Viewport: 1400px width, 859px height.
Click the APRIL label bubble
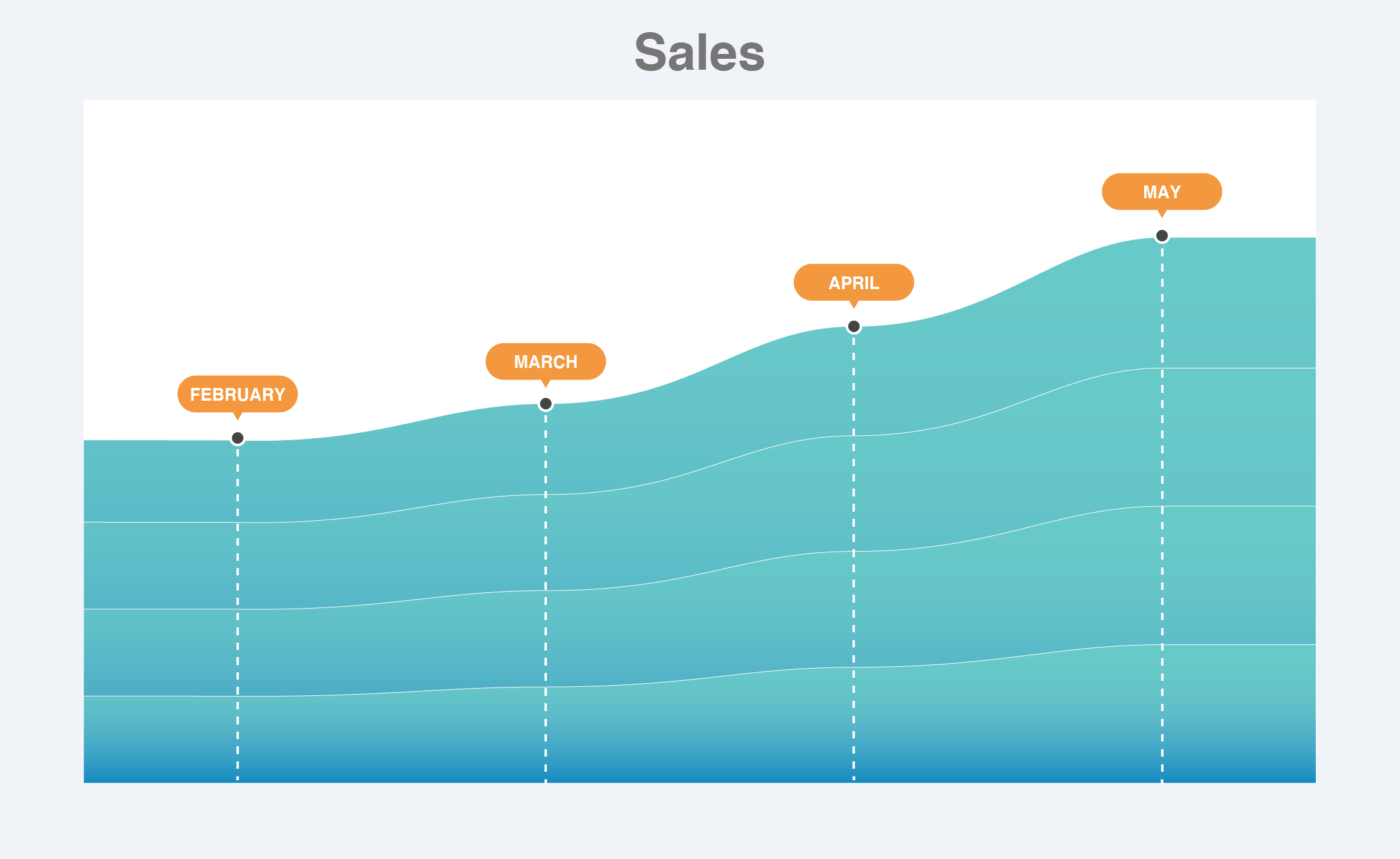(853, 282)
